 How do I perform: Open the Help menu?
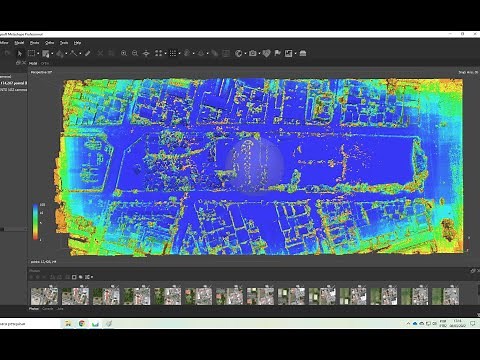77,43
